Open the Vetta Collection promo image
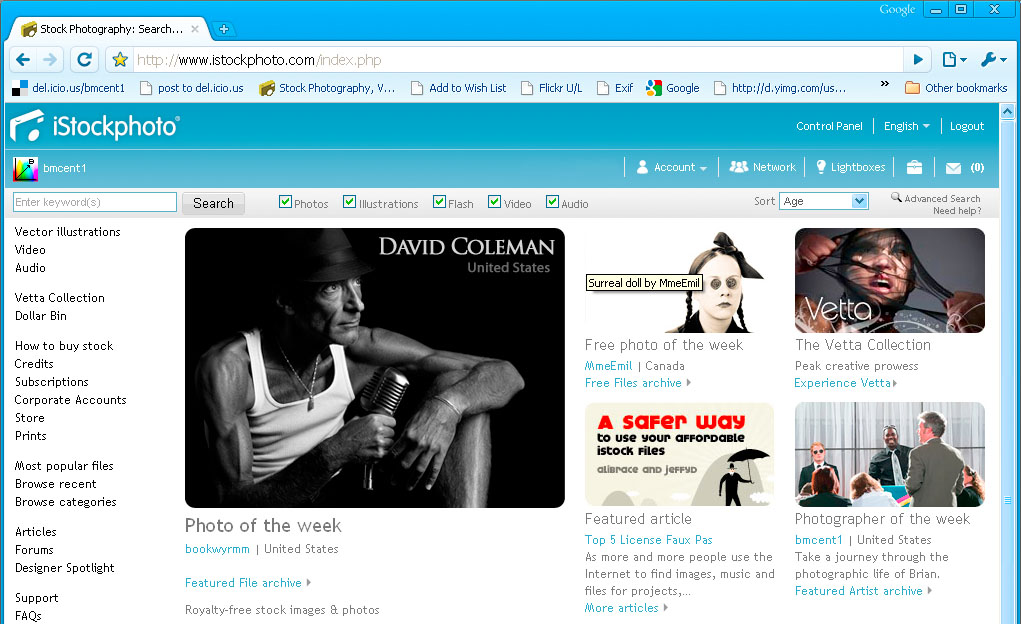Screen dimensions: 1021x624 (x=889, y=280)
